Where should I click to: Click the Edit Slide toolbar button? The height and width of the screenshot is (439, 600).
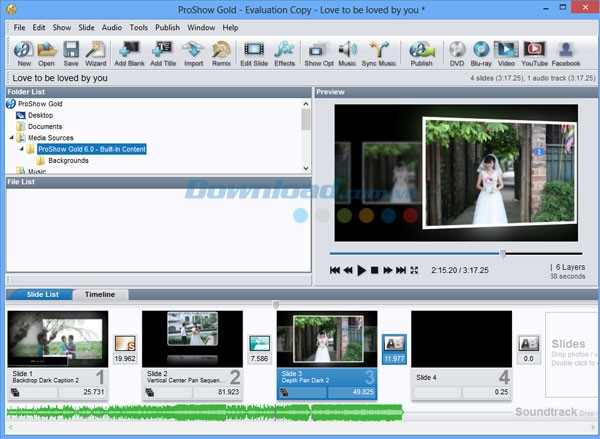click(253, 53)
